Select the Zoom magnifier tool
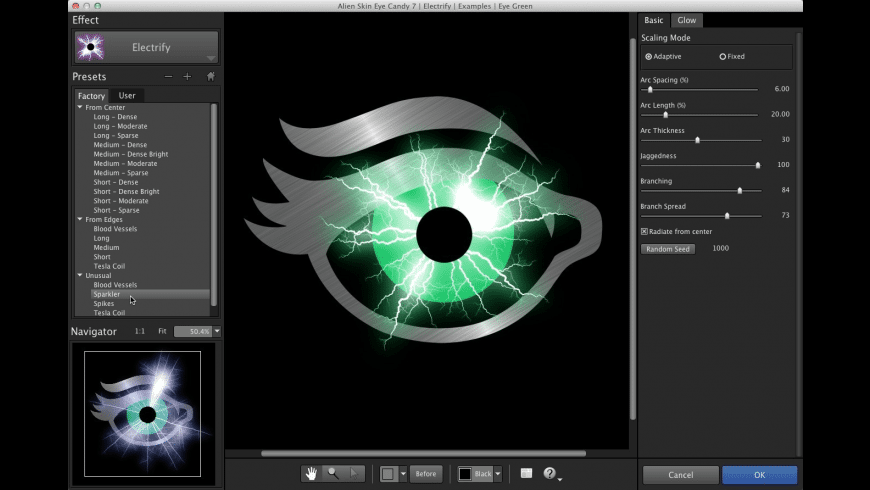This screenshot has height=490, width=870. (x=333, y=473)
